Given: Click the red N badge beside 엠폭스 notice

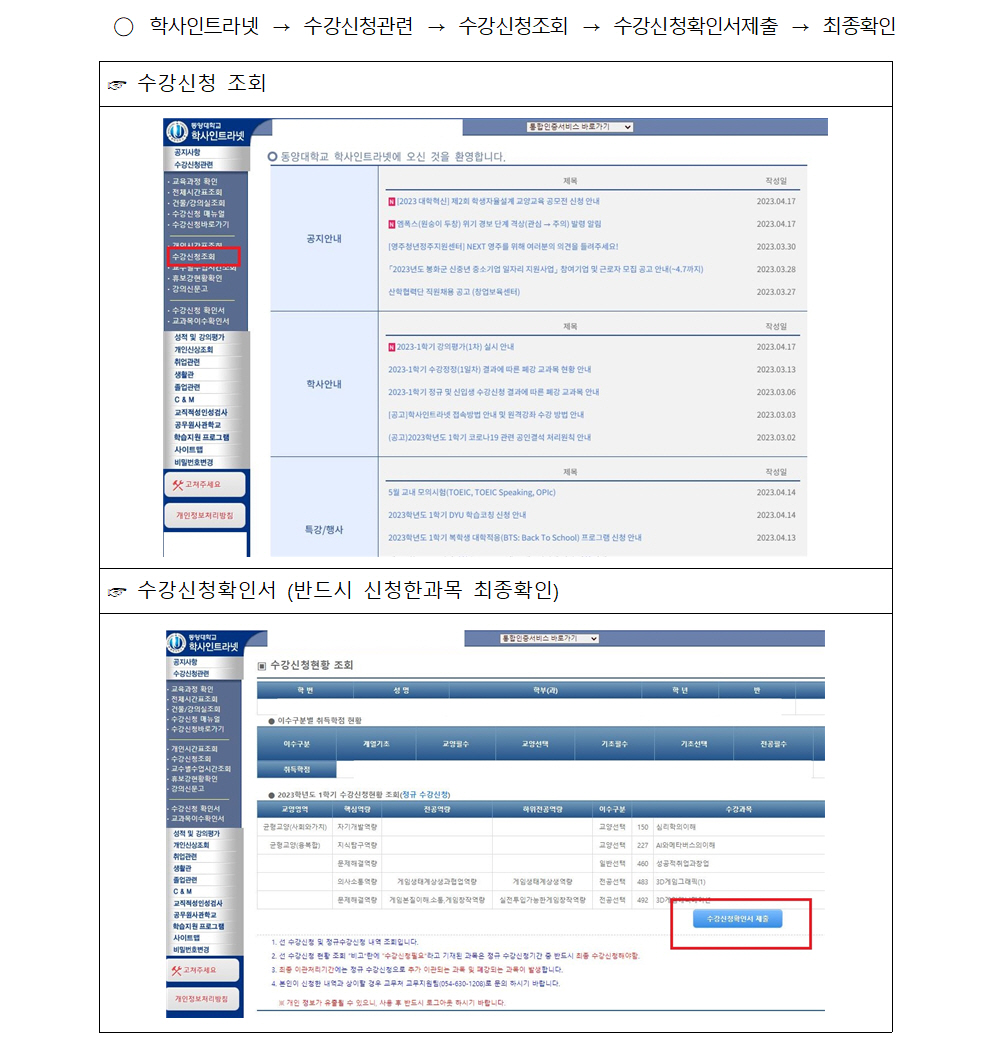Looking at the screenshot, I should pos(391,224).
